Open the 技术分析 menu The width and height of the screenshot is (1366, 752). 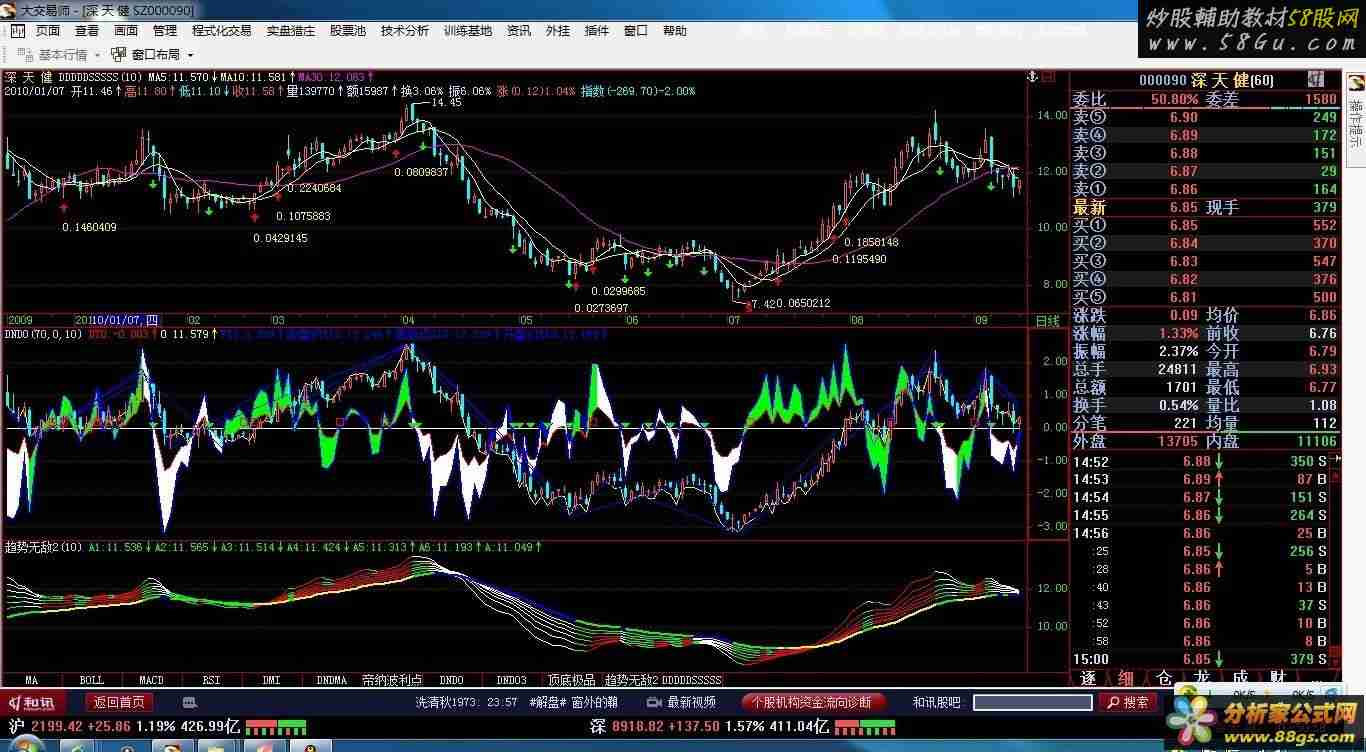(x=405, y=31)
